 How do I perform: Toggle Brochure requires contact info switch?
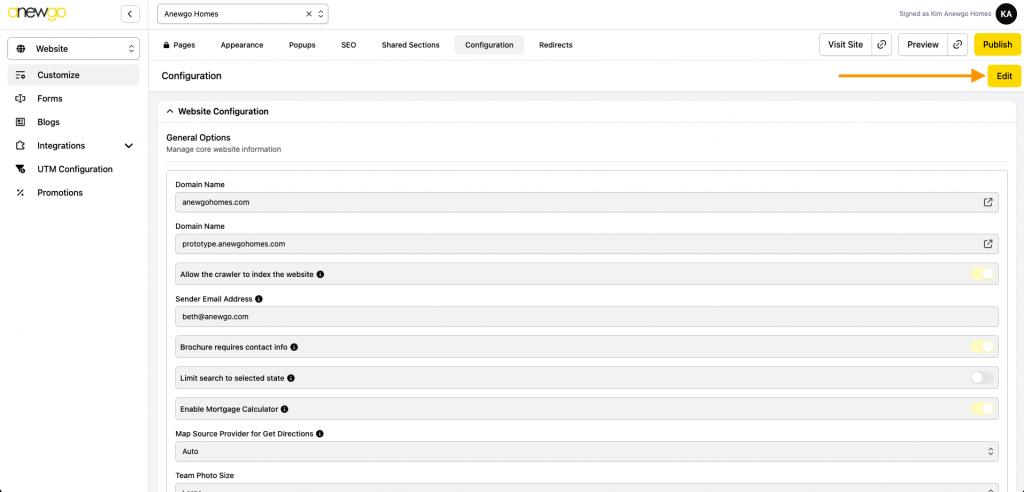coord(982,347)
